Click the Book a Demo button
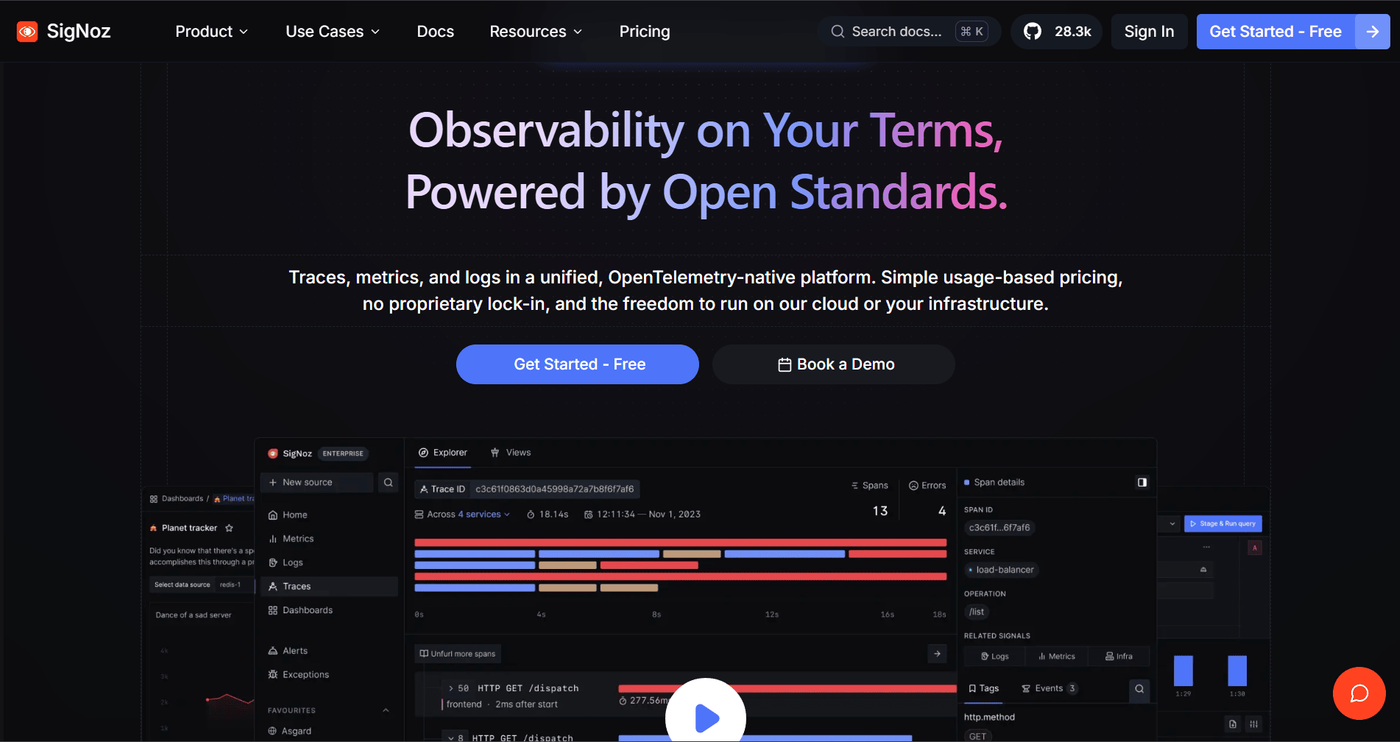 (834, 364)
